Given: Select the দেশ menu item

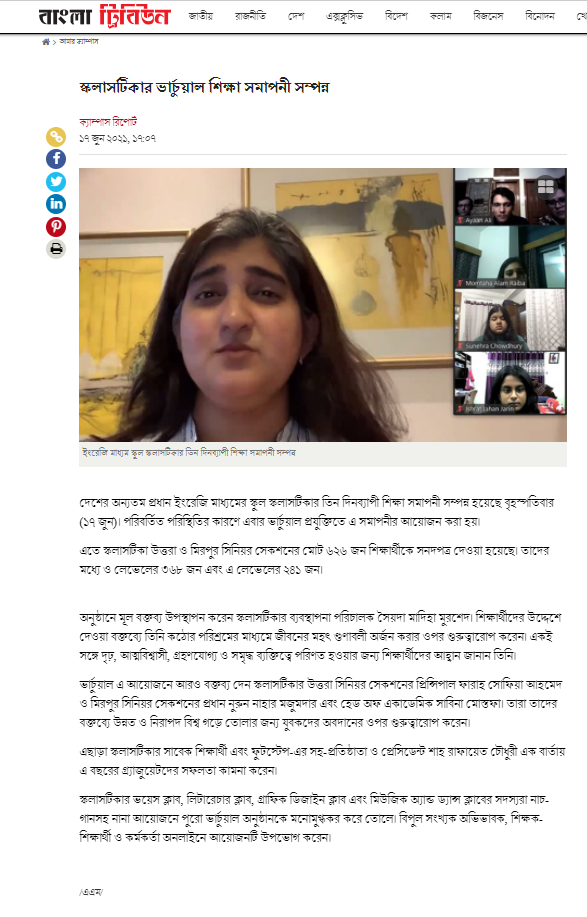Looking at the screenshot, I should (296, 16).
